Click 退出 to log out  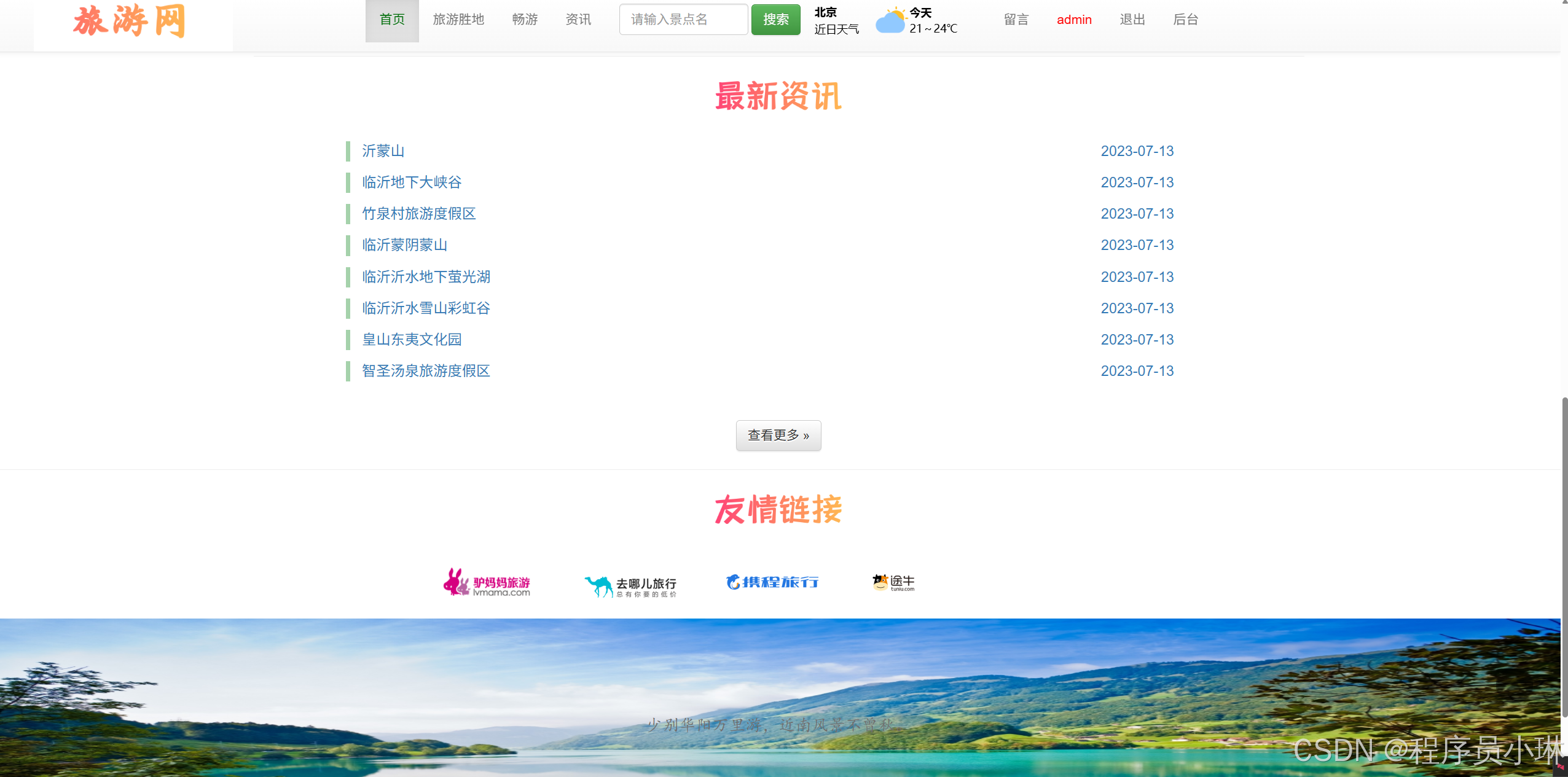coord(1131,19)
